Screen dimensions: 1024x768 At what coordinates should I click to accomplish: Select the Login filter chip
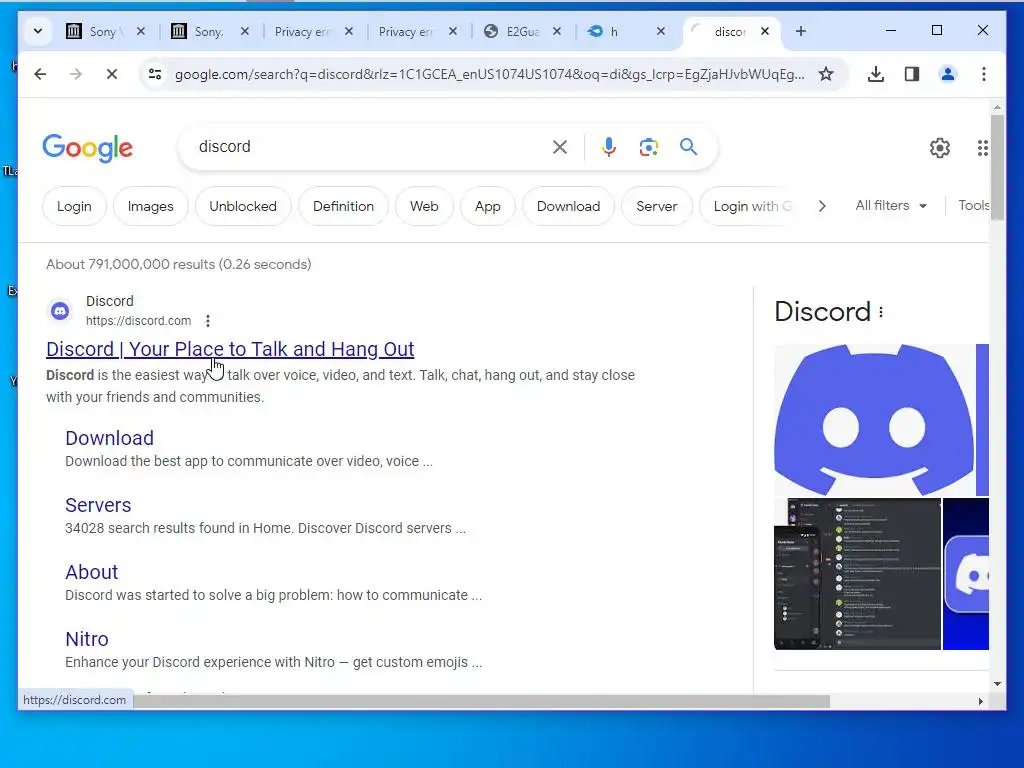pos(74,206)
